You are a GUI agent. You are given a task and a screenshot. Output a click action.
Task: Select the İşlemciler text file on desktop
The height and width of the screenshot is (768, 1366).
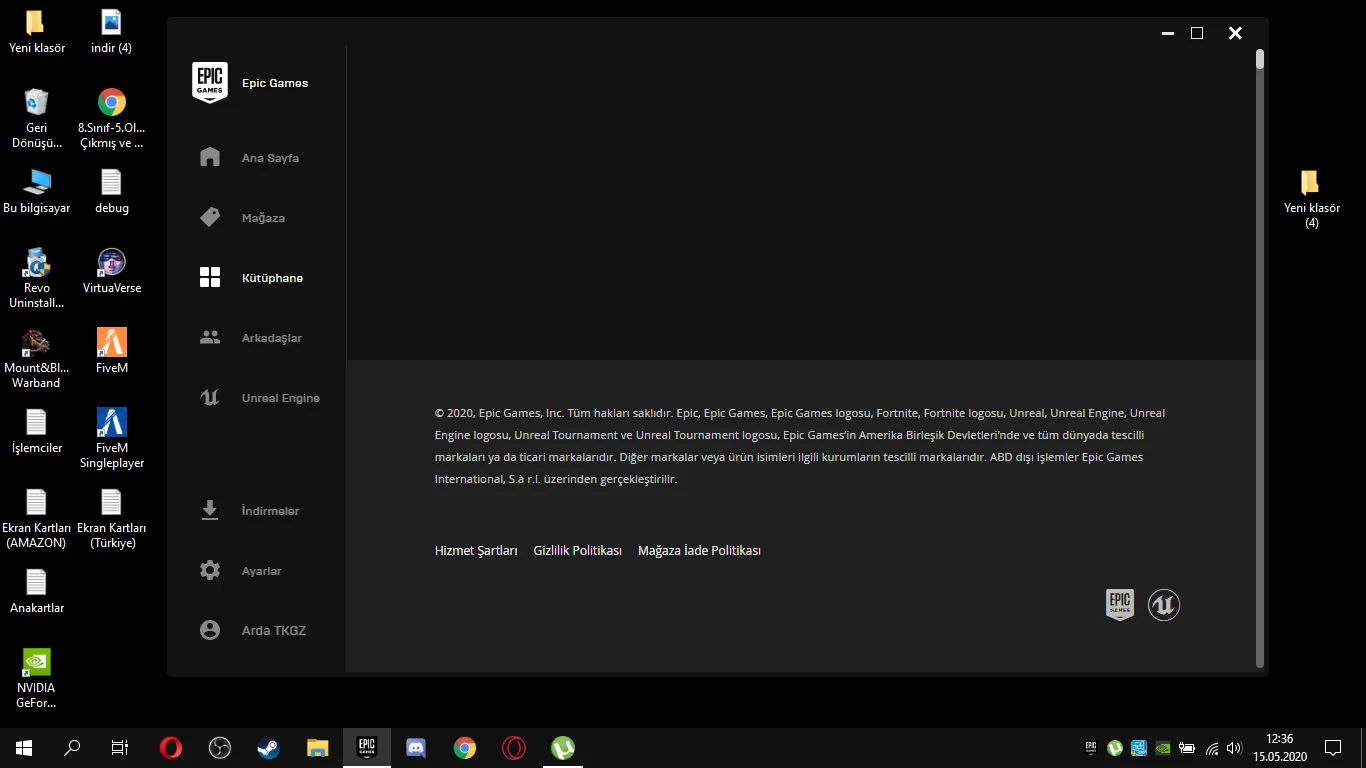pyautogui.click(x=36, y=432)
